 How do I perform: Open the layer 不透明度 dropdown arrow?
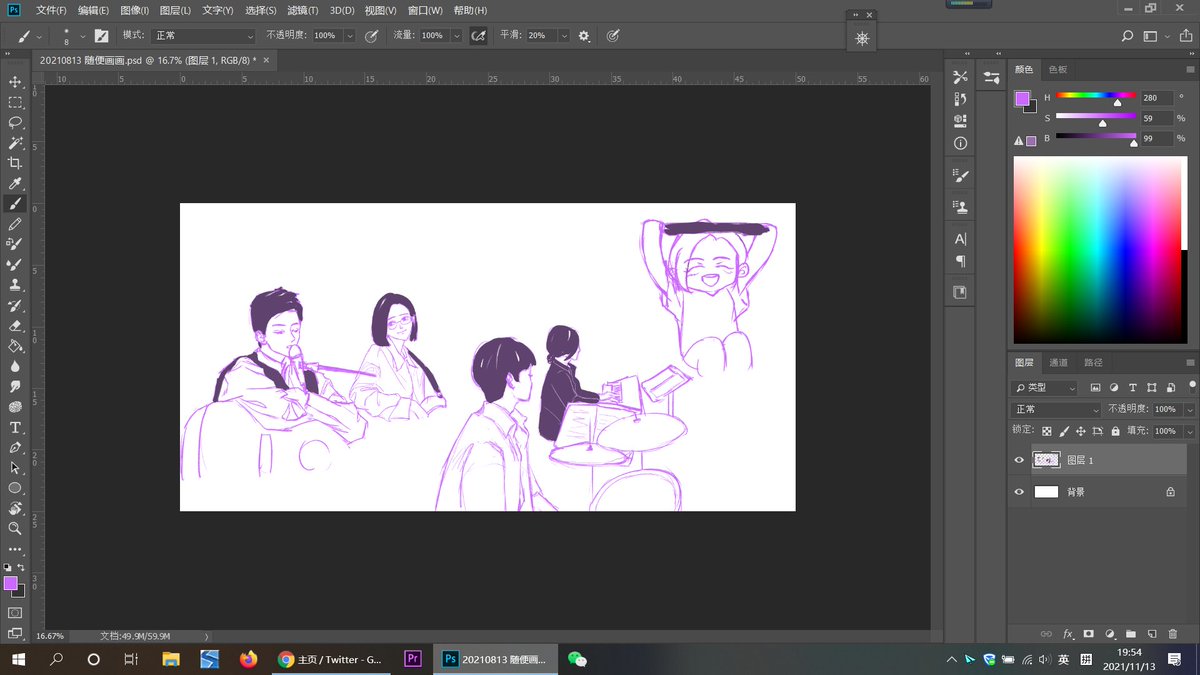(x=1189, y=409)
